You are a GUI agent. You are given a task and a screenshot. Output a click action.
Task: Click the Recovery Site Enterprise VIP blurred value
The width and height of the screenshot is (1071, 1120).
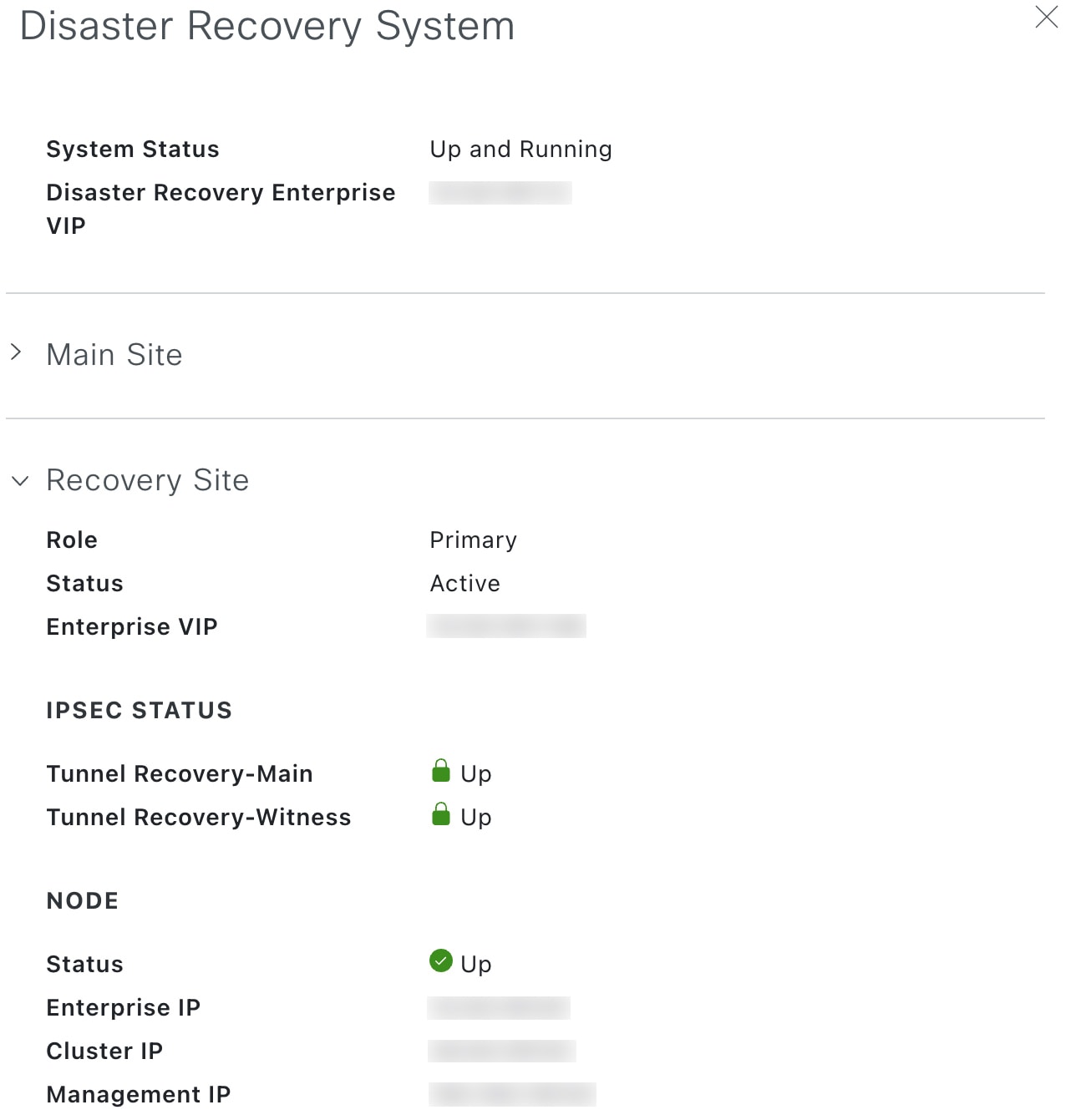pyautogui.click(x=506, y=626)
